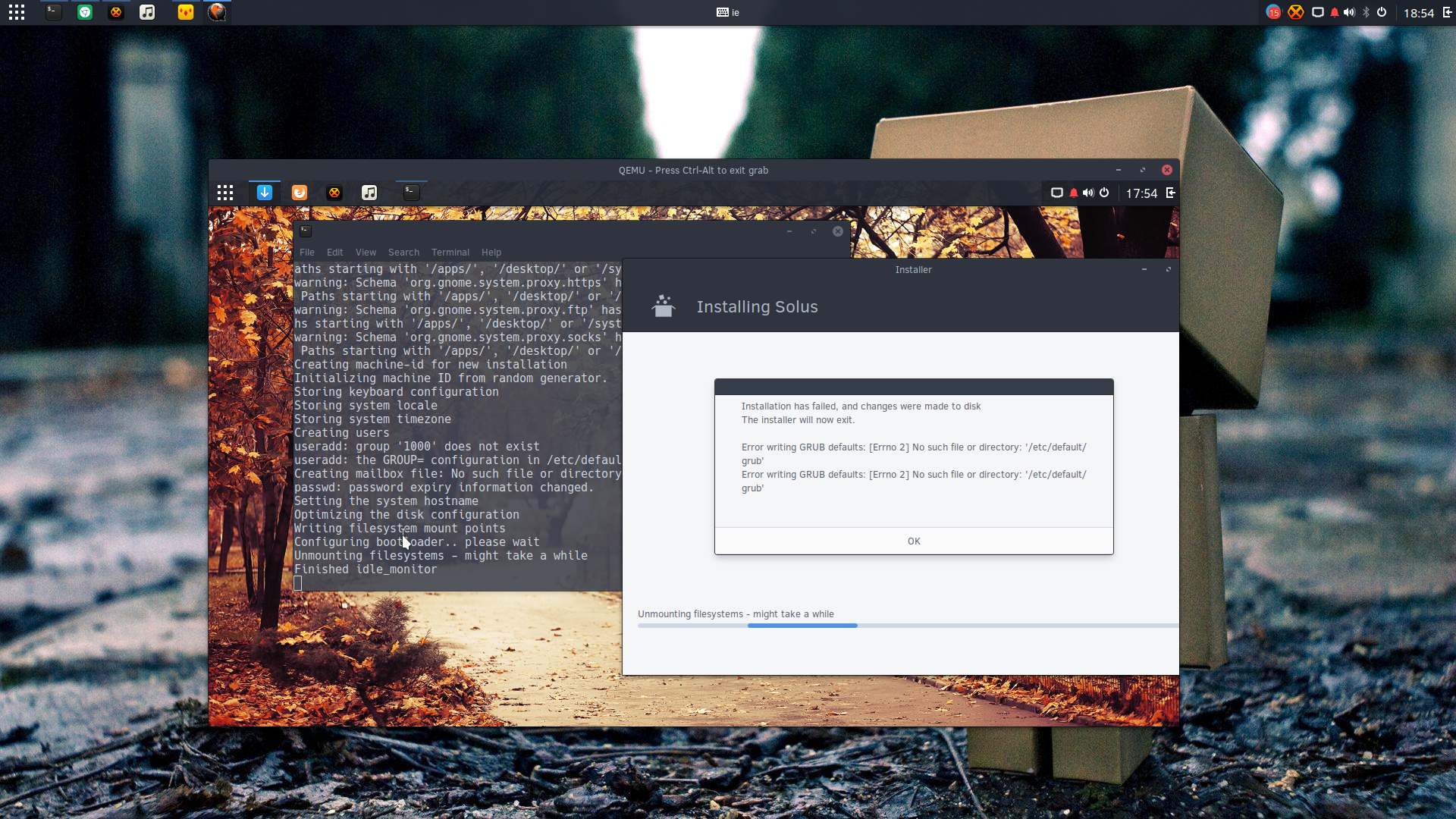Click 'Storing system timezone' terminal line
The image size is (1456, 819).
click(x=372, y=419)
